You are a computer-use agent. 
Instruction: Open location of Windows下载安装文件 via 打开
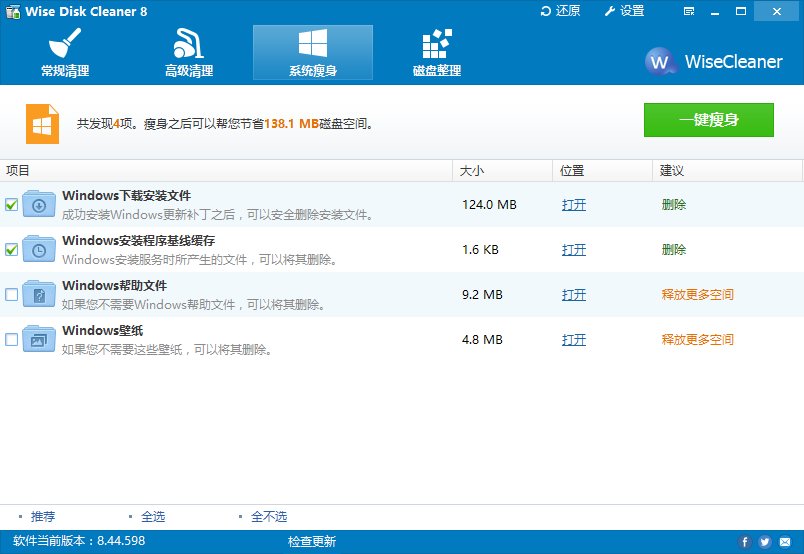click(574, 205)
